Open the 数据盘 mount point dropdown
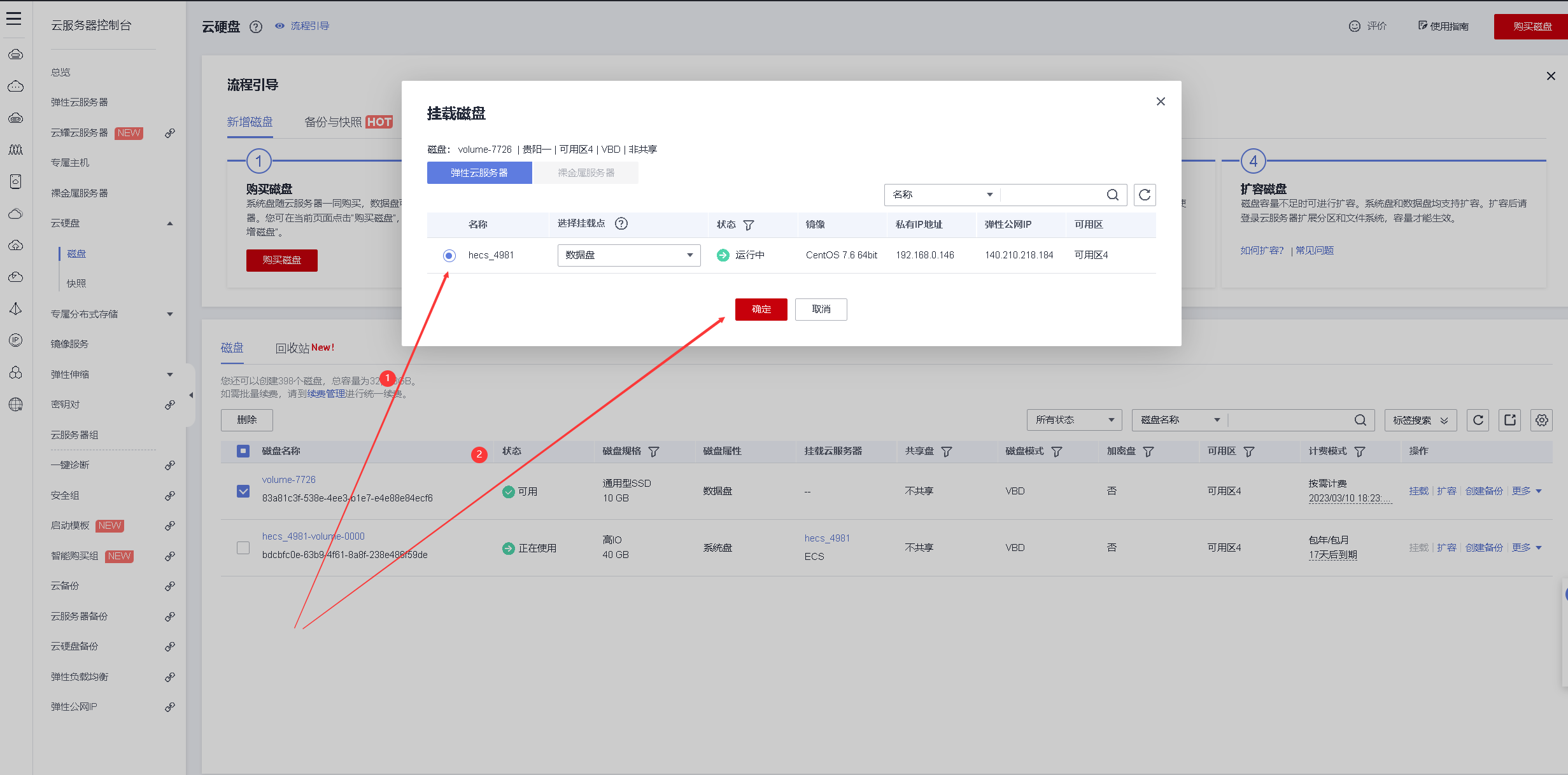This screenshot has width=1568, height=775. point(628,255)
